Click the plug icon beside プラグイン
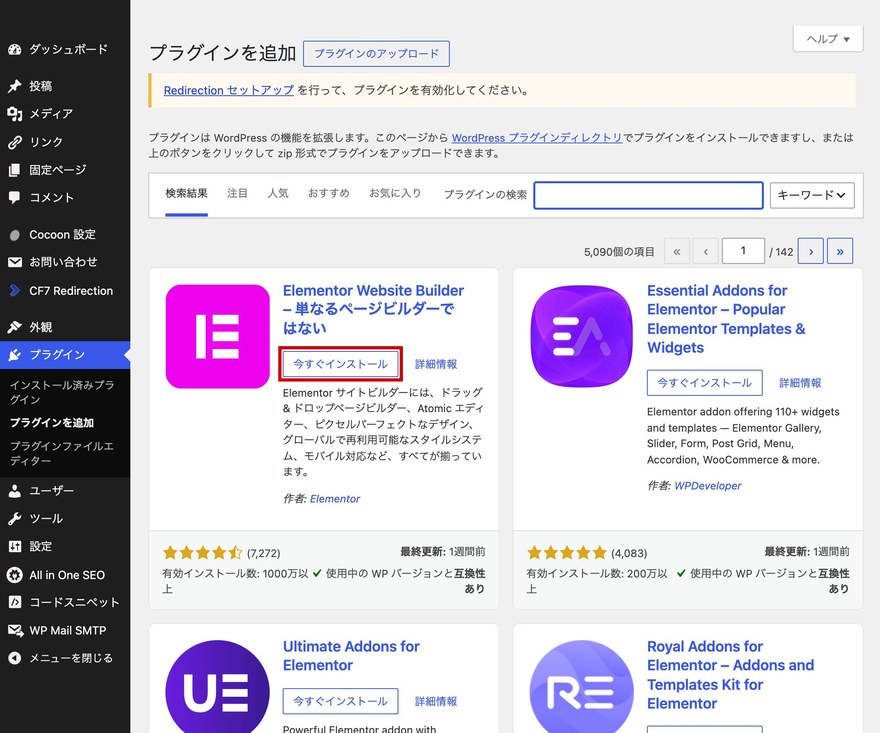The image size is (880, 733). tap(15, 355)
